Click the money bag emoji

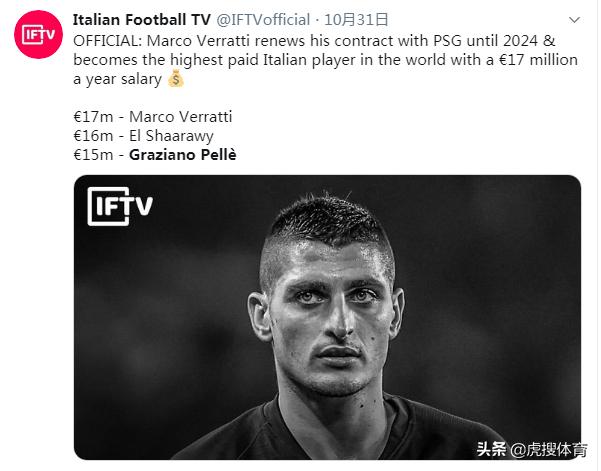(x=176, y=78)
